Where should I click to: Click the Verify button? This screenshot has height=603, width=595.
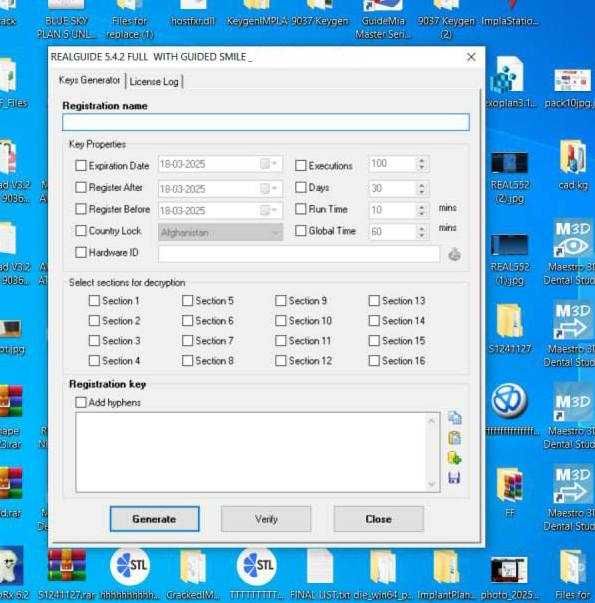tap(266, 519)
